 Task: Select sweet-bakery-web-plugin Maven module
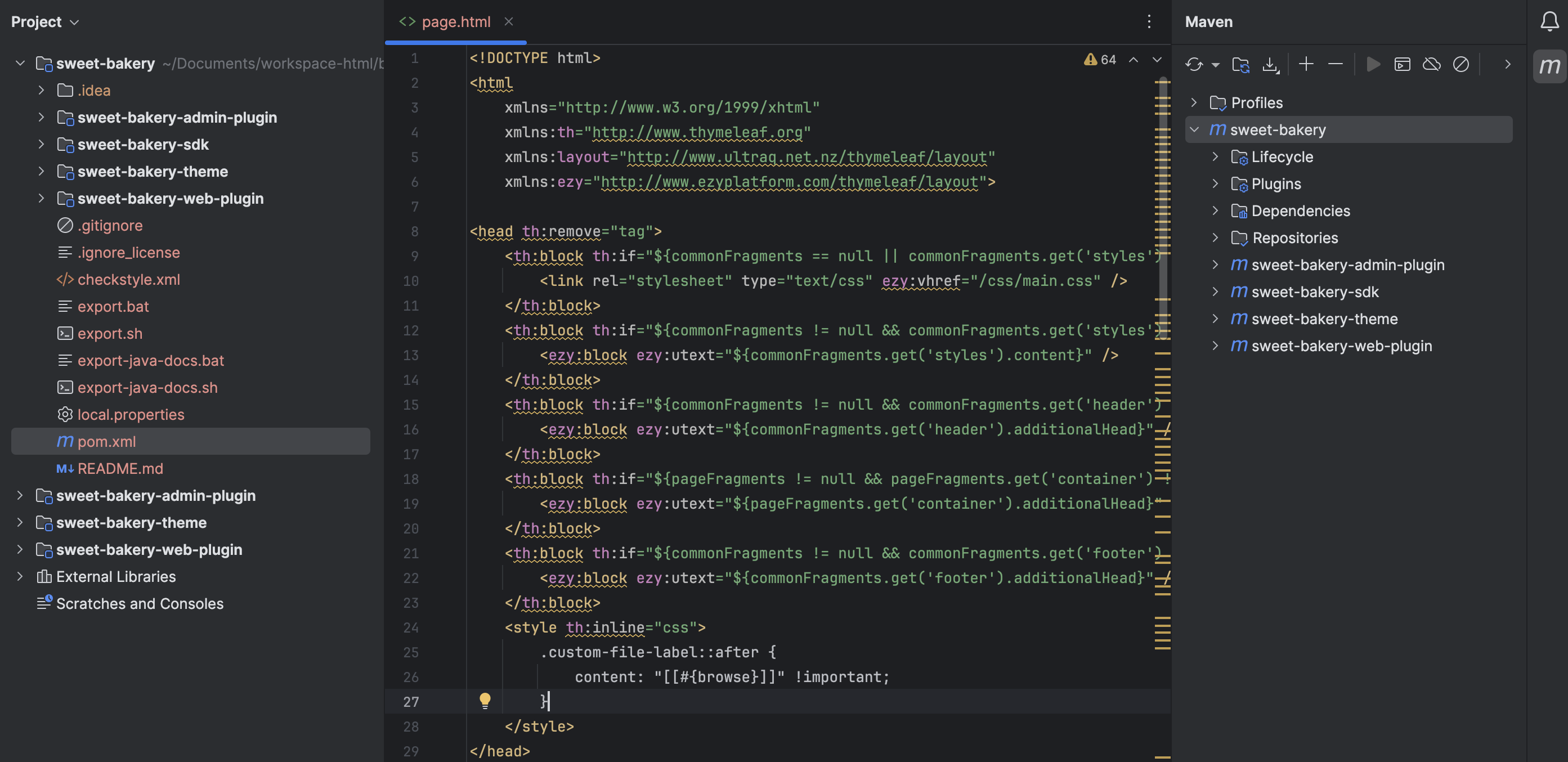(x=1341, y=346)
